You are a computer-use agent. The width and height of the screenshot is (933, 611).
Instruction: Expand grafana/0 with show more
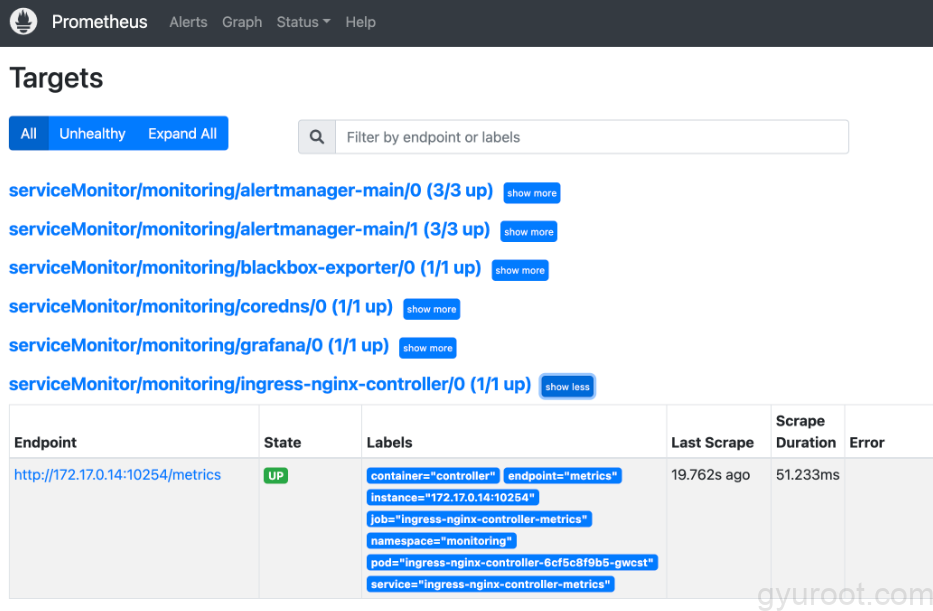[428, 348]
